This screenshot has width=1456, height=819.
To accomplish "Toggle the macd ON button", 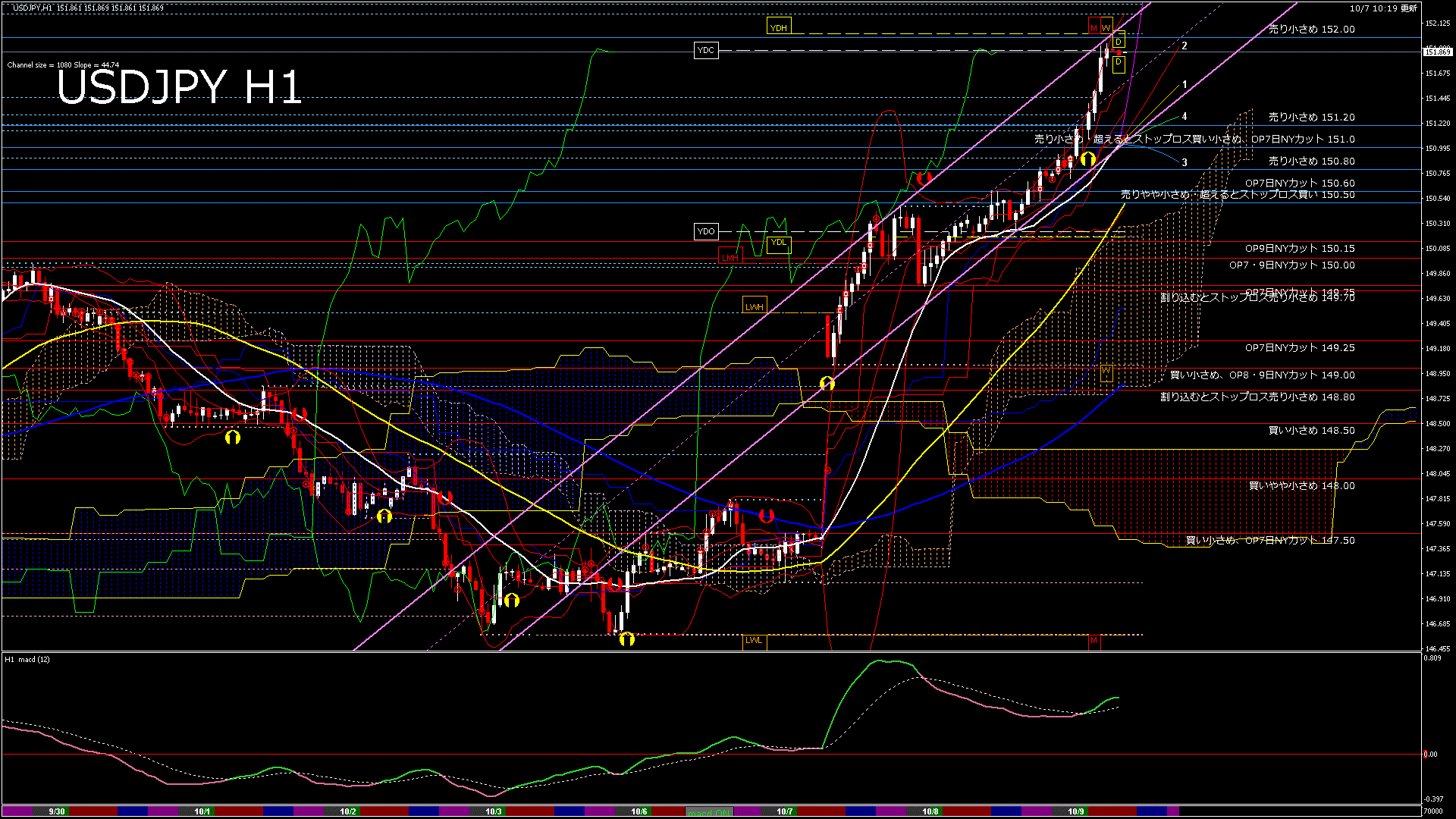I will coord(708,811).
